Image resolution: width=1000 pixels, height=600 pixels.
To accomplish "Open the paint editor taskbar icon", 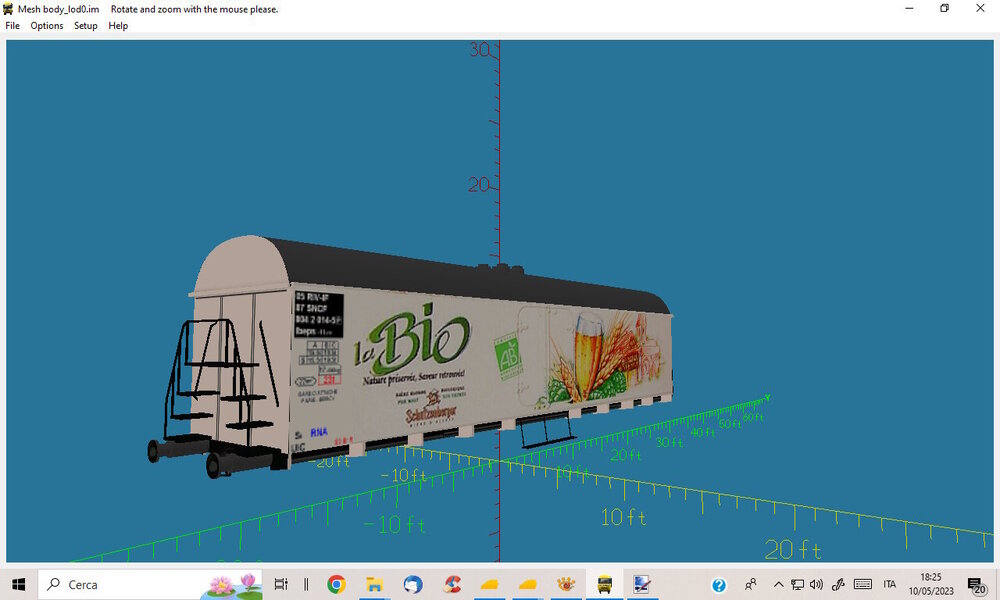I will (642, 584).
